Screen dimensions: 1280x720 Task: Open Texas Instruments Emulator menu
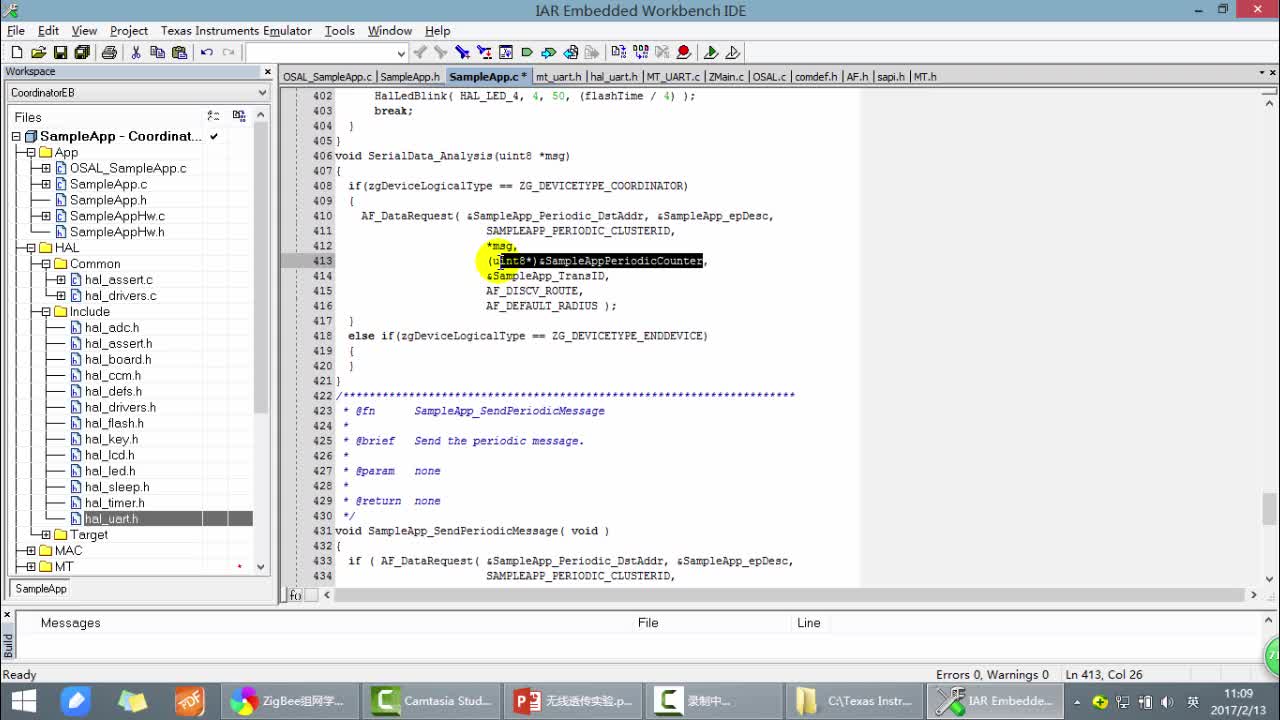click(236, 31)
